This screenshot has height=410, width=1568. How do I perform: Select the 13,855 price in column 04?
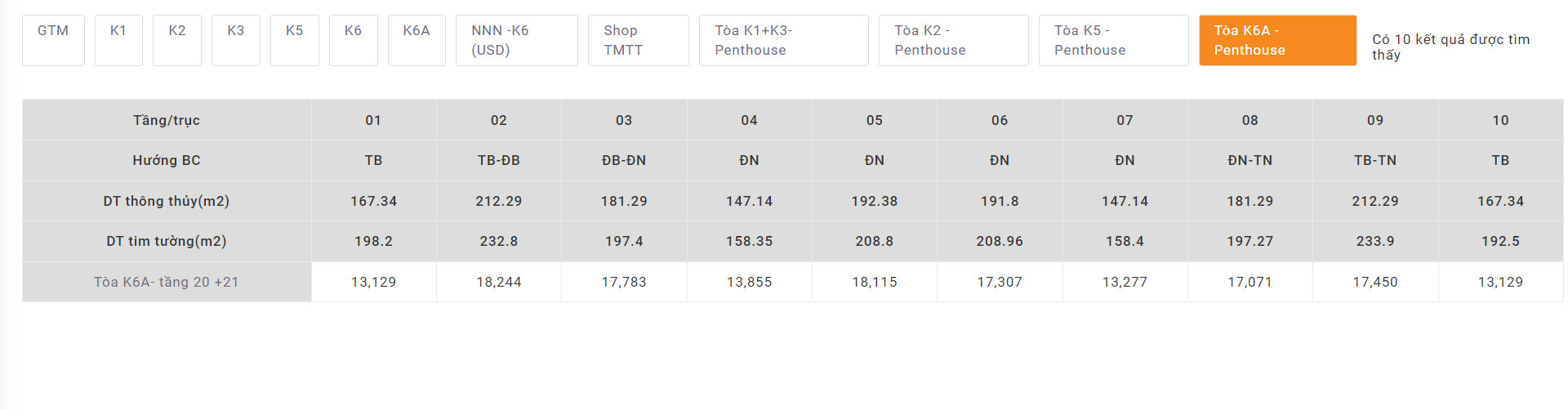click(x=749, y=282)
